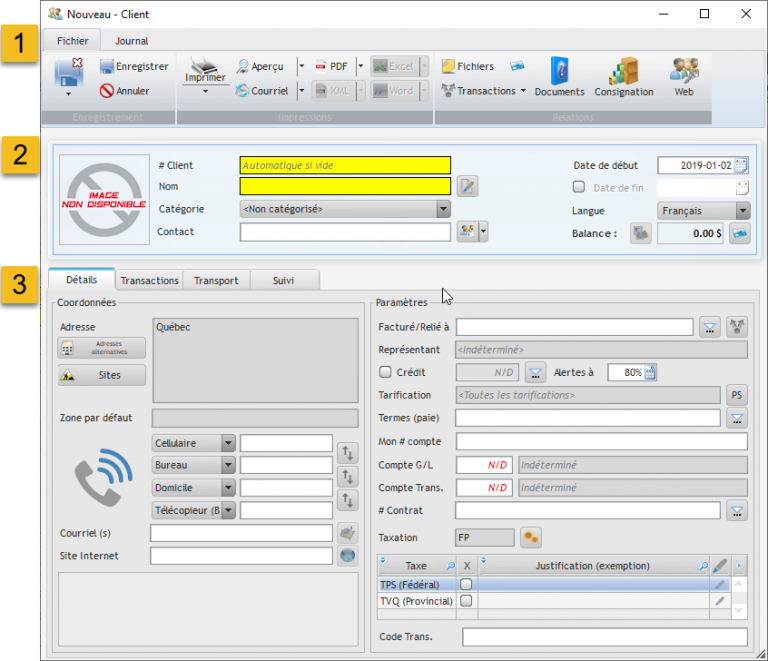This screenshot has height=661, width=768.
Task: Click the PS button beside Tarification
Action: point(737,395)
